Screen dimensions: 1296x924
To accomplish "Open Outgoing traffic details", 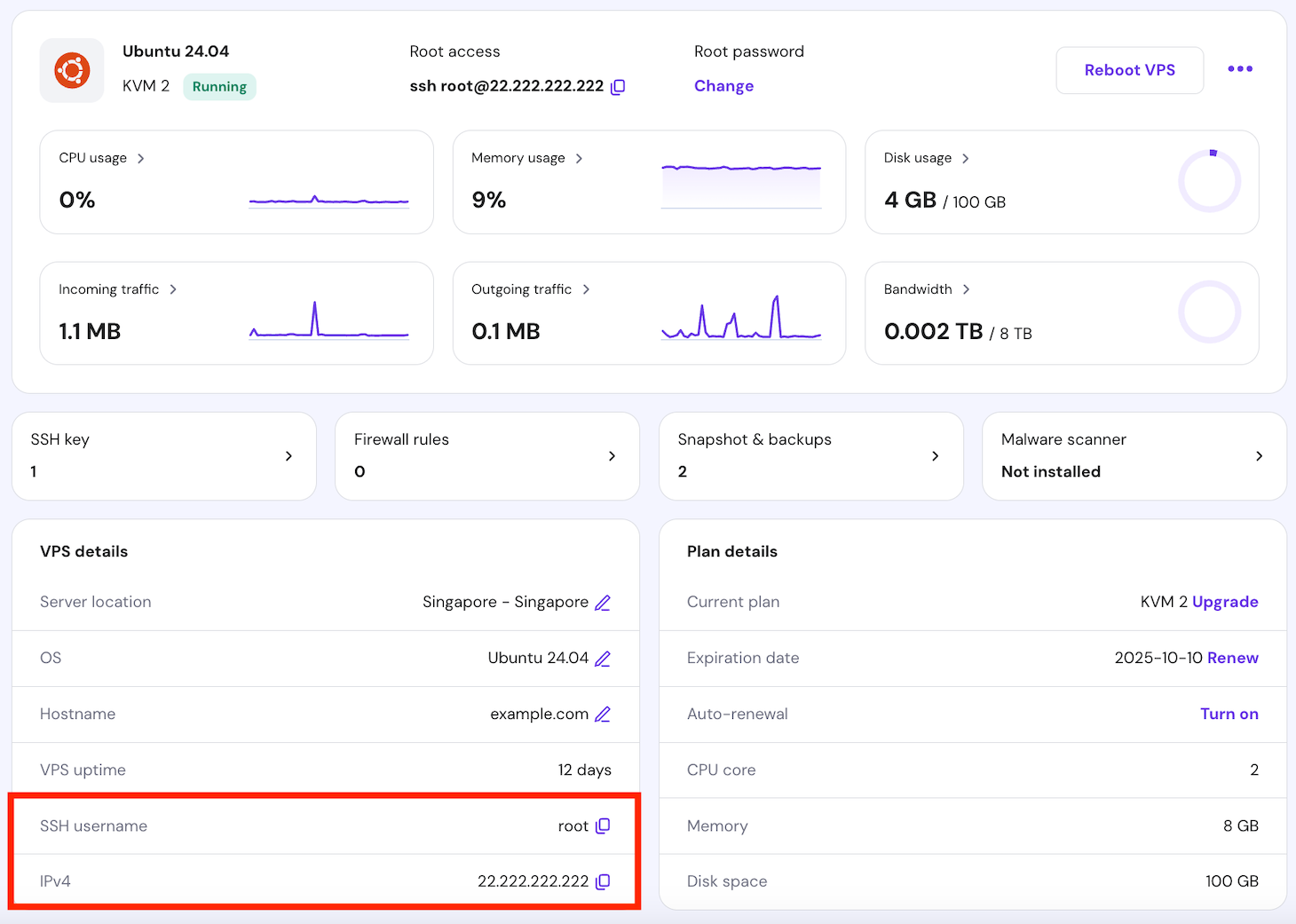I will [586, 288].
